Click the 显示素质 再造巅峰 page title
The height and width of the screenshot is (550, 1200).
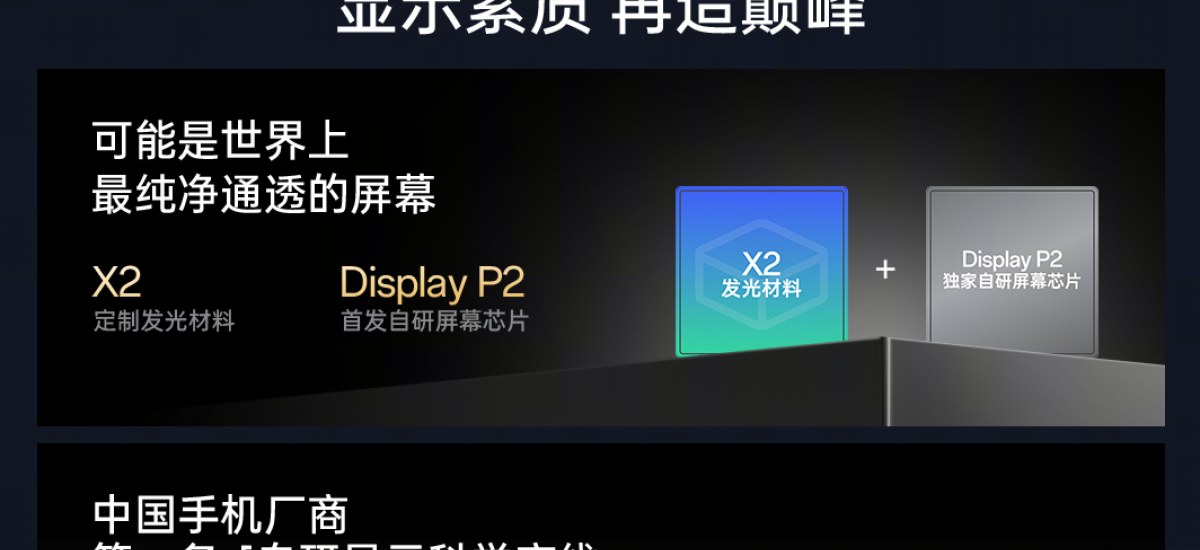pyautogui.click(x=600, y=16)
